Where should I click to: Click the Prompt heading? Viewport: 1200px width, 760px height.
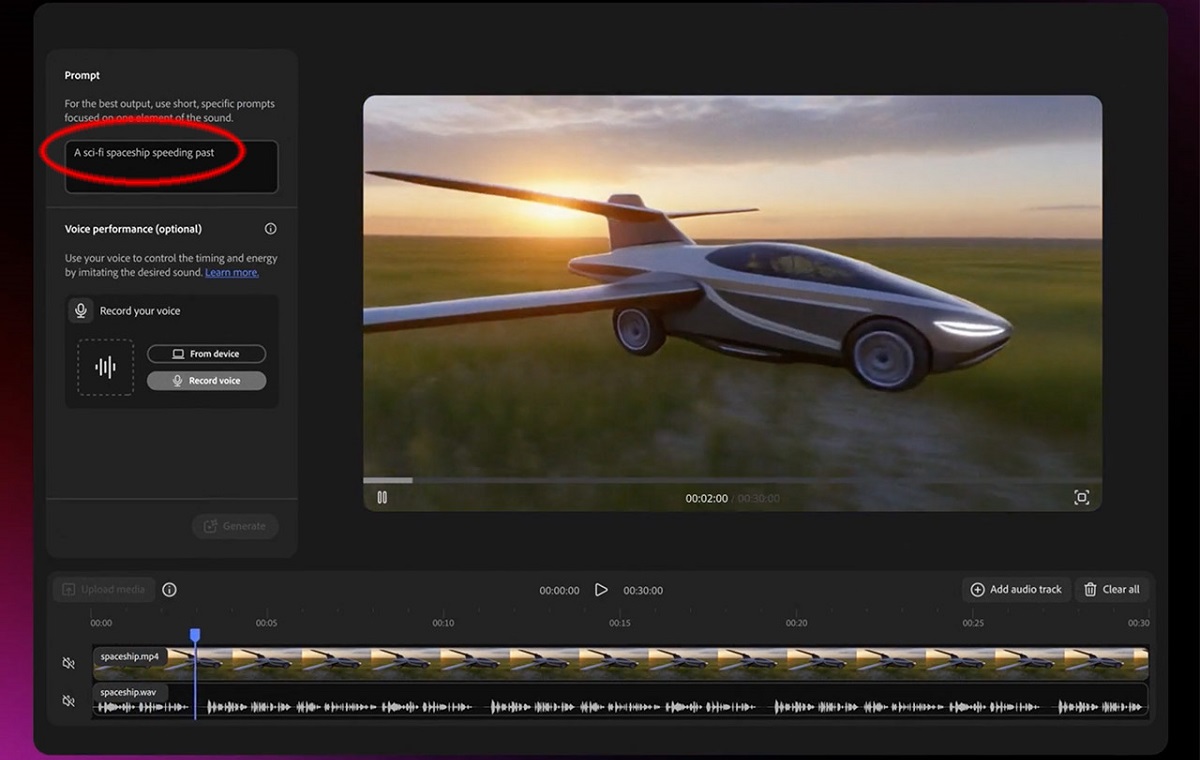tap(82, 75)
